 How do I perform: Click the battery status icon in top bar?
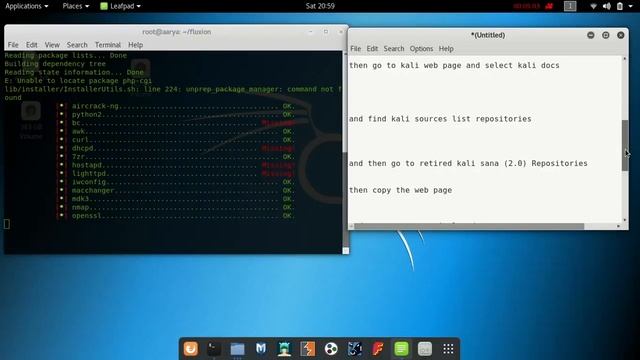(620, 6)
